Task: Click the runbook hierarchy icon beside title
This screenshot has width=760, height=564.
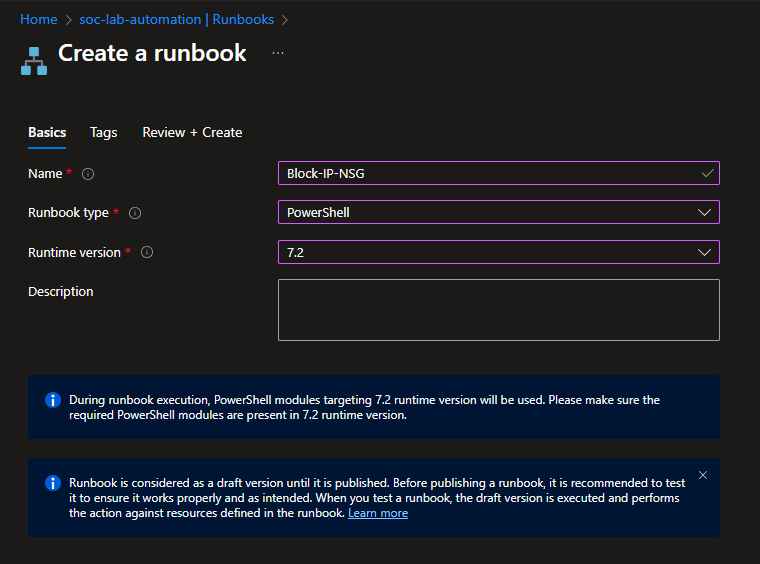Action: point(34,59)
